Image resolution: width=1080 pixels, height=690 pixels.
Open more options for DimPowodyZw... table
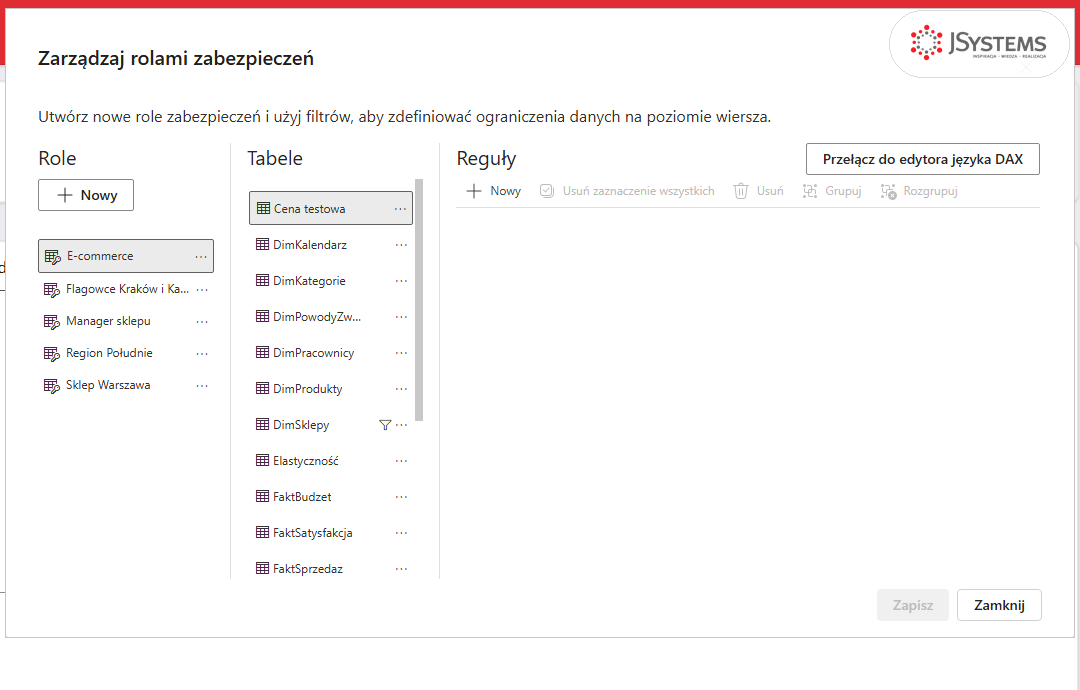(402, 317)
